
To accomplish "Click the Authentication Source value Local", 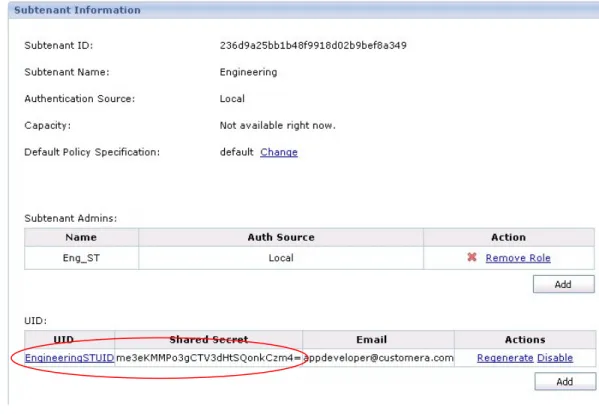I will tap(232, 99).
